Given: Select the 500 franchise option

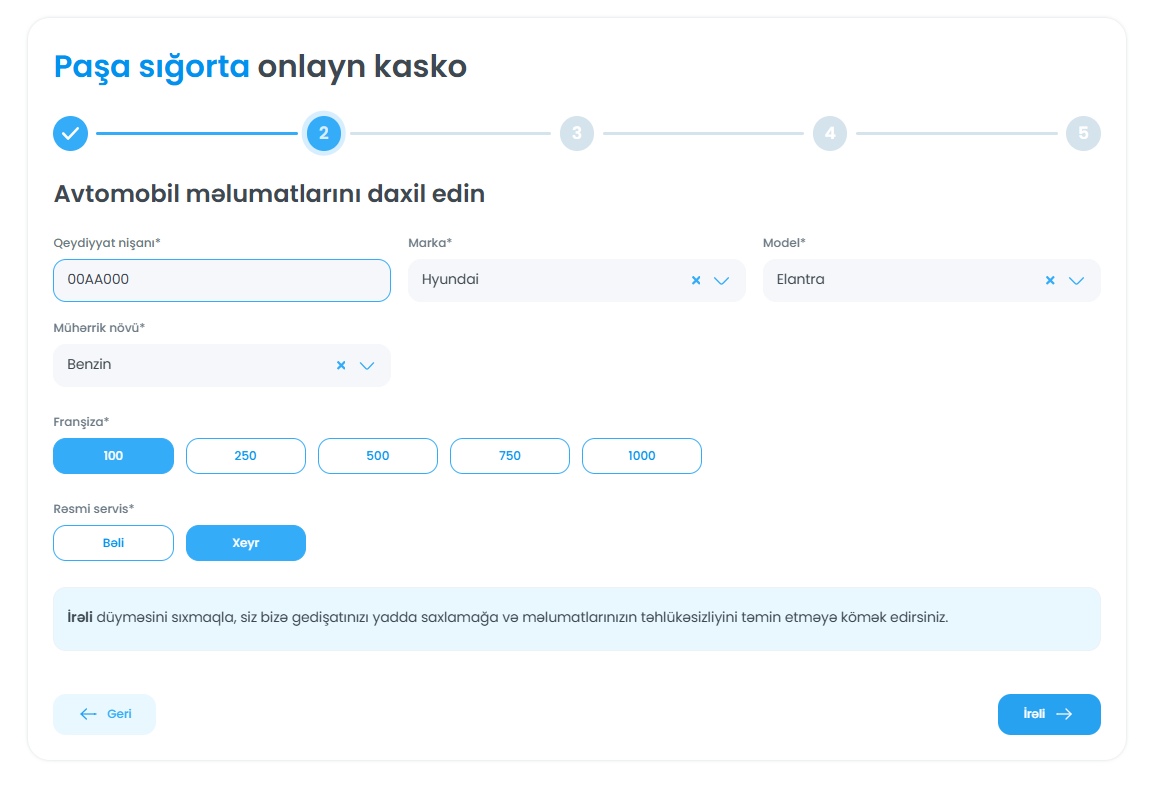Looking at the screenshot, I should point(377,456).
